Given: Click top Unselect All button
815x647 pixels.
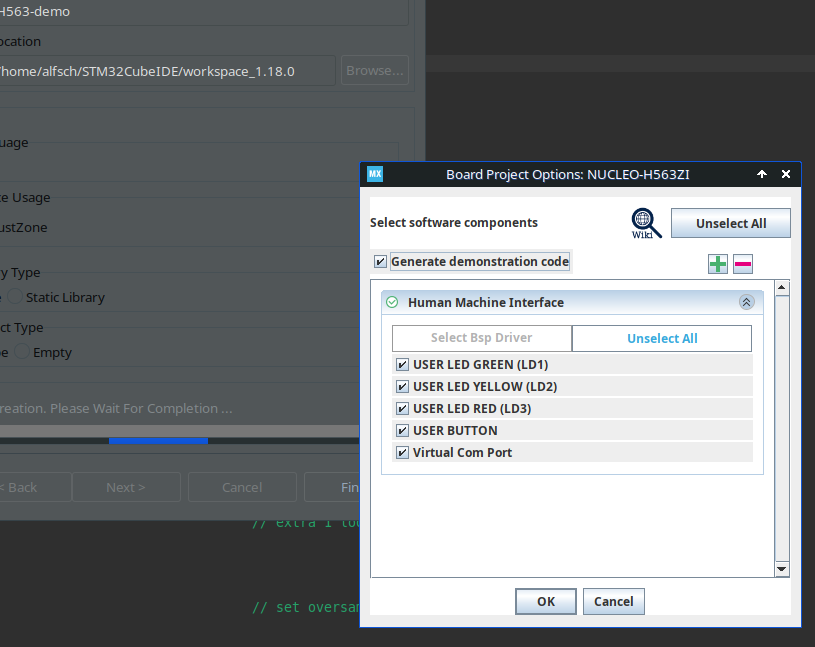Looking at the screenshot, I should click(x=731, y=223).
